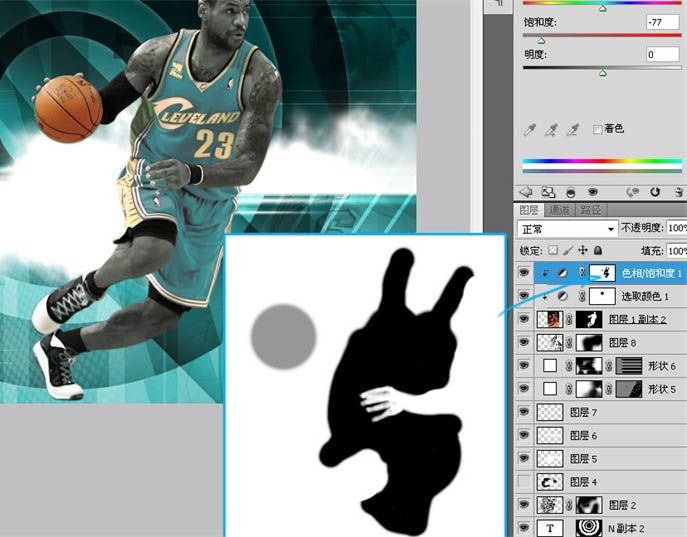
Task: Click mask link chain on 色相/饱和度 1
Action: point(582,273)
